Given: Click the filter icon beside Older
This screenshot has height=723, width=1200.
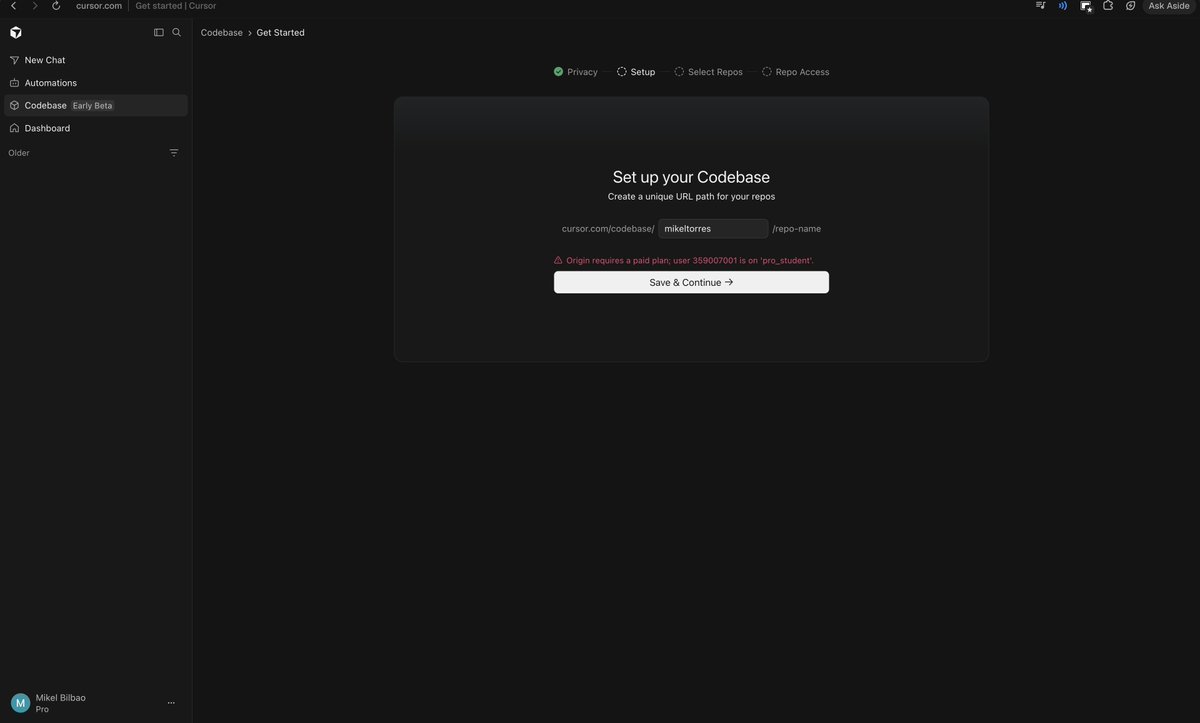Looking at the screenshot, I should pyautogui.click(x=174, y=153).
